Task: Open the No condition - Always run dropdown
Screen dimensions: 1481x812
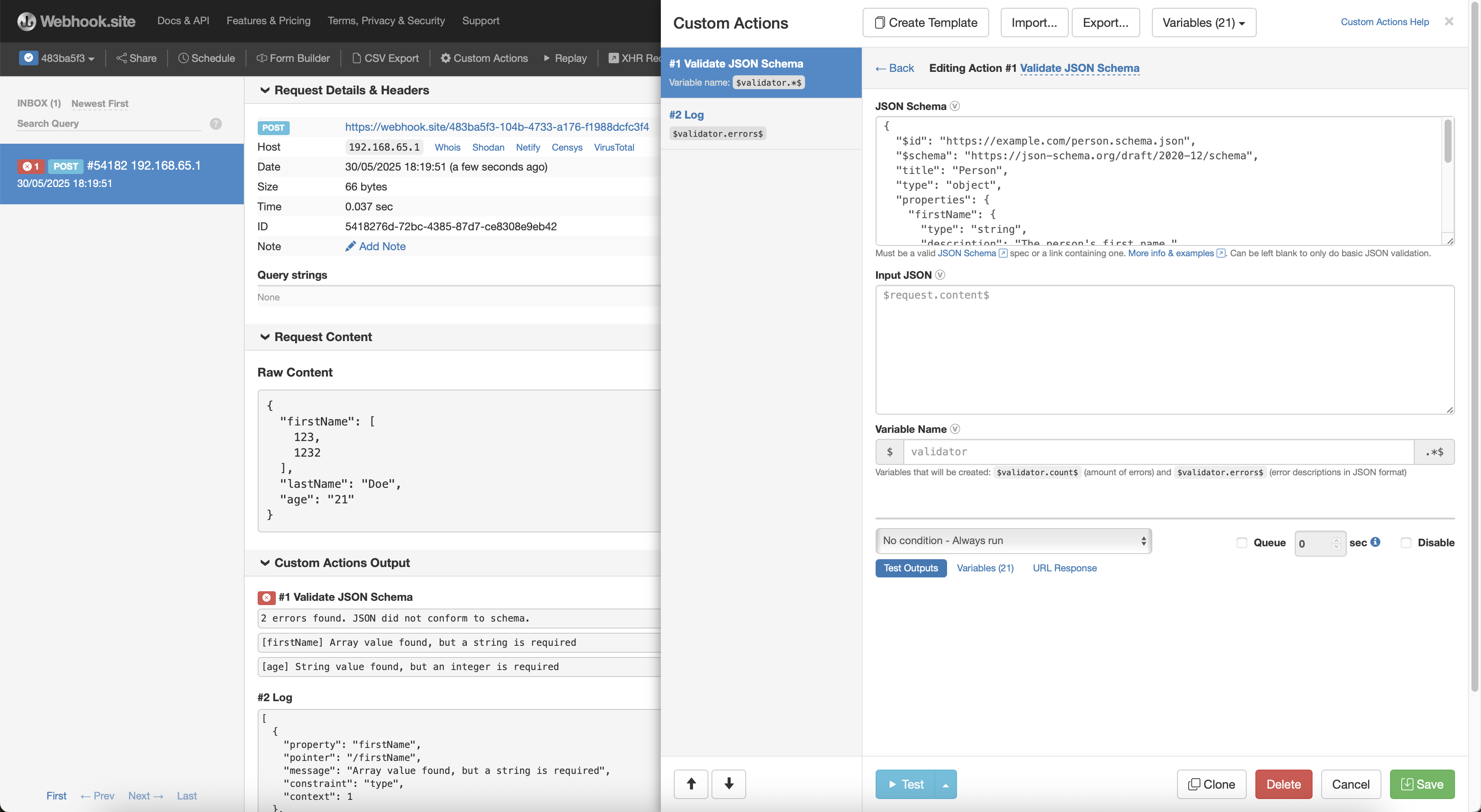Action: [x=1013, y=541]
